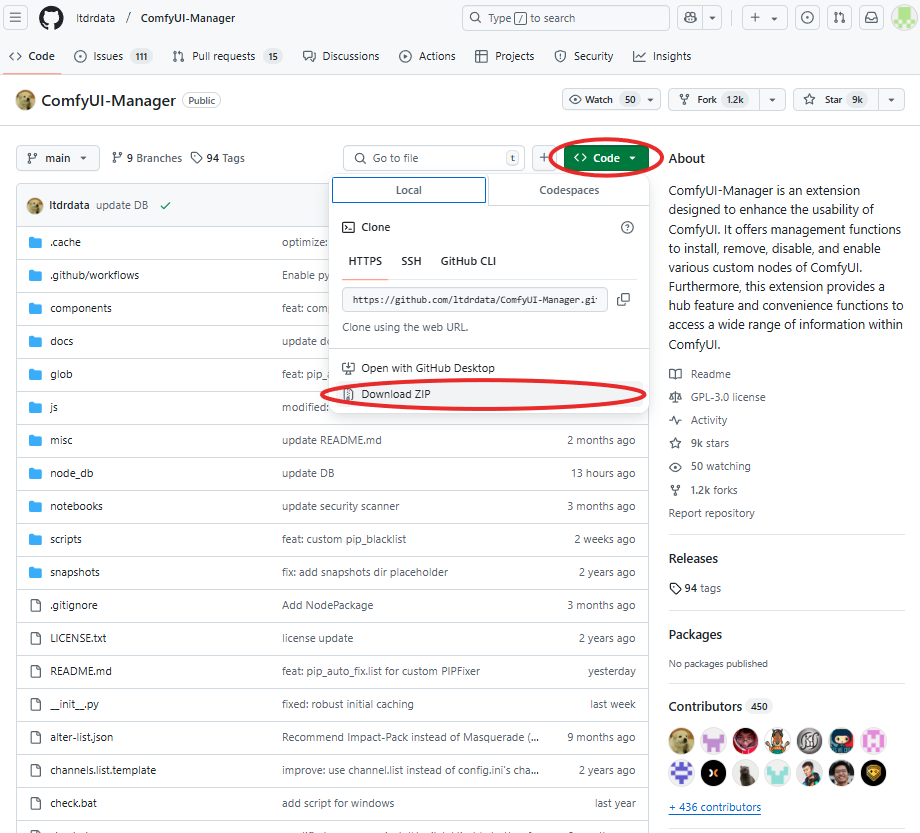This screenshot has height=833, width=920.
Task: Click the clone URL text field
Action: click(x=475, y=300)
